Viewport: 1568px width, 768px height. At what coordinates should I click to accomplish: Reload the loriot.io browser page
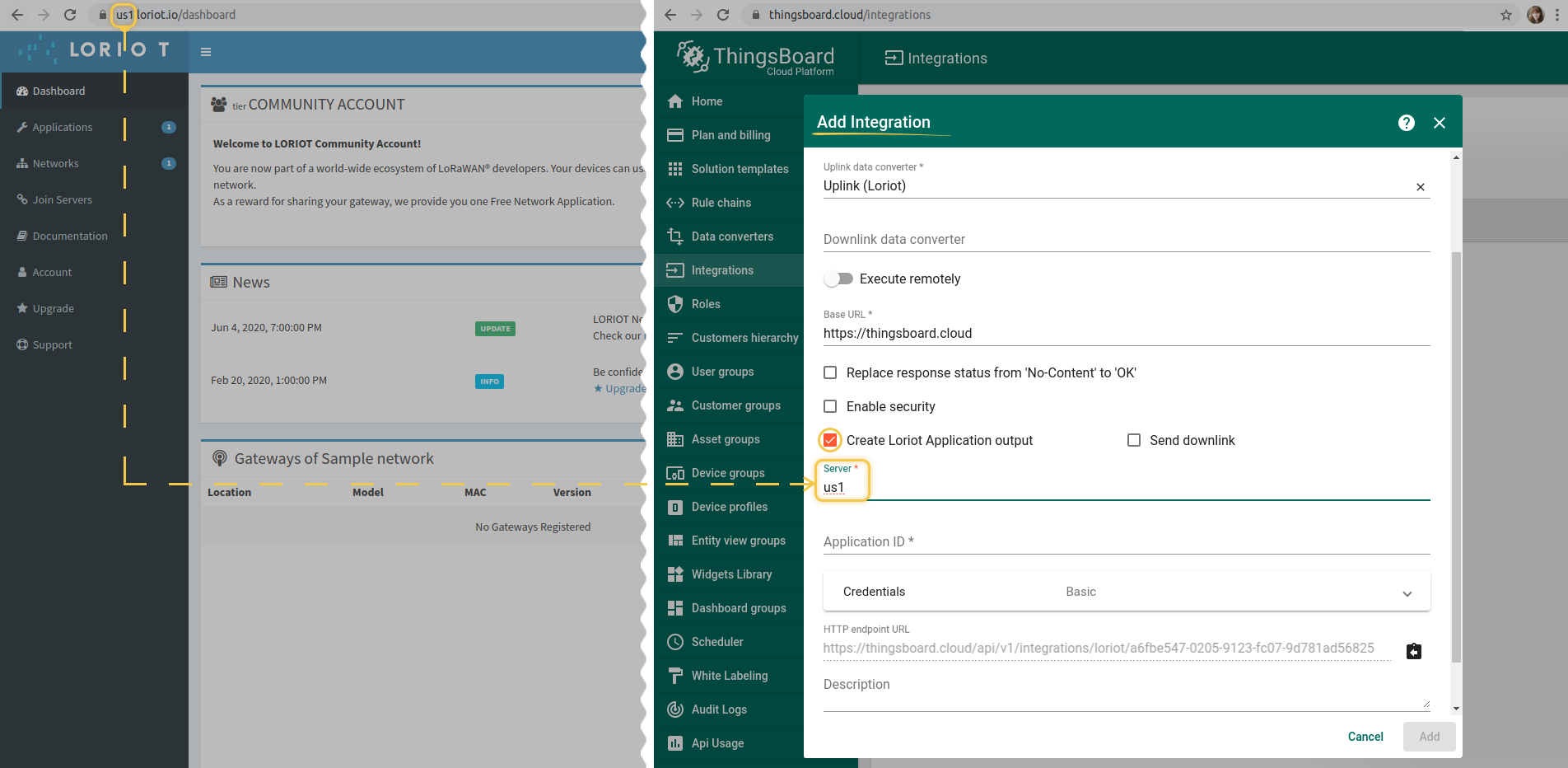70,15
